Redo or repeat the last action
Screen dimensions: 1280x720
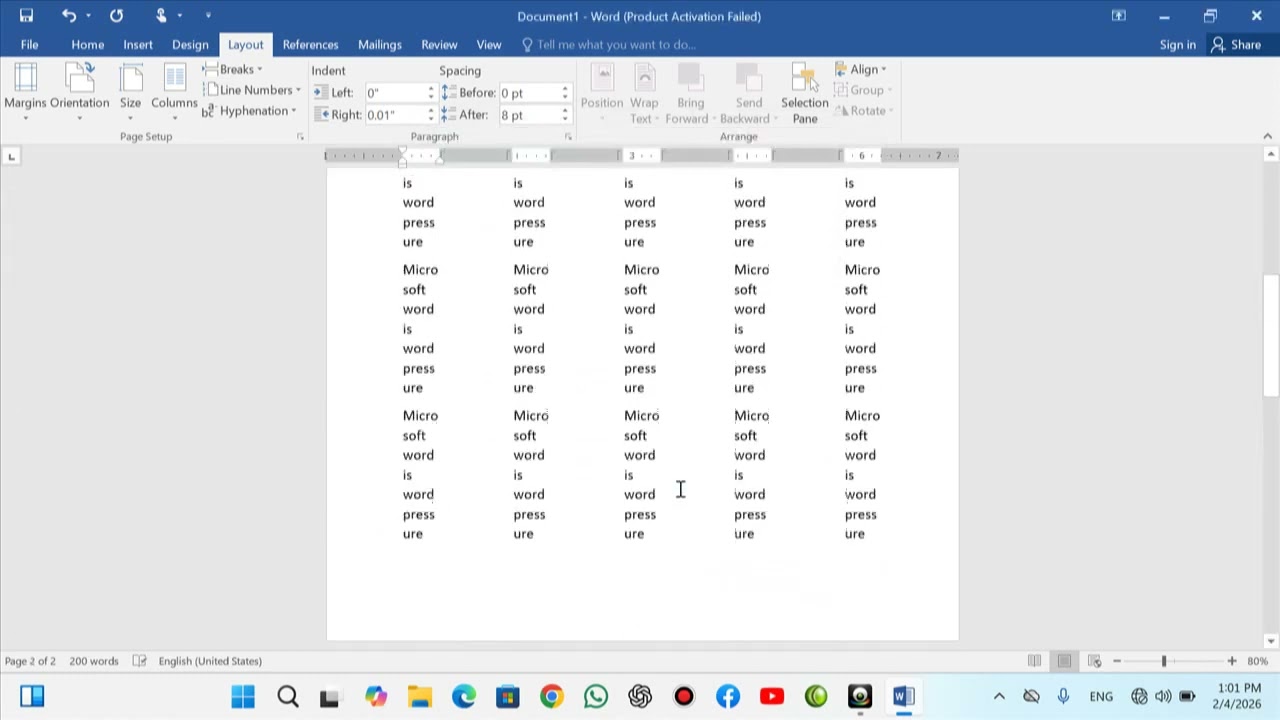(x=116, y=16)
